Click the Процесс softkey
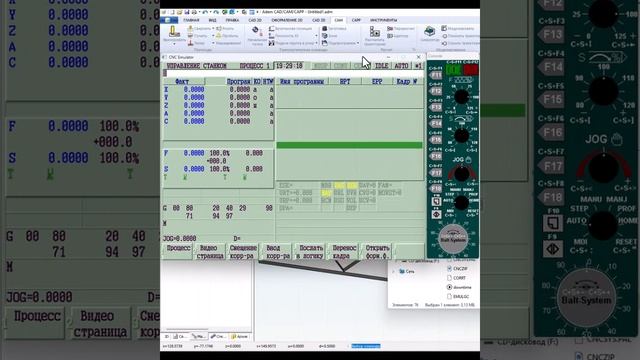 178,251
